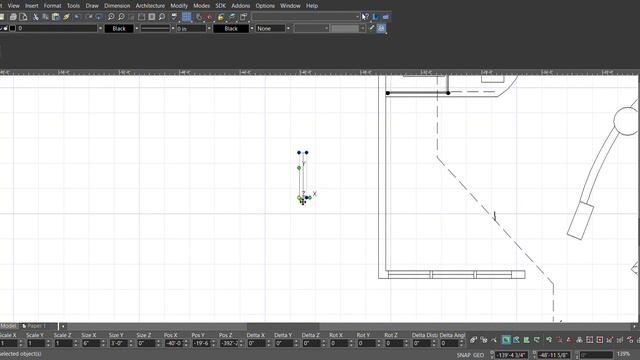Click the pen color Black swatch

(119, 29)
